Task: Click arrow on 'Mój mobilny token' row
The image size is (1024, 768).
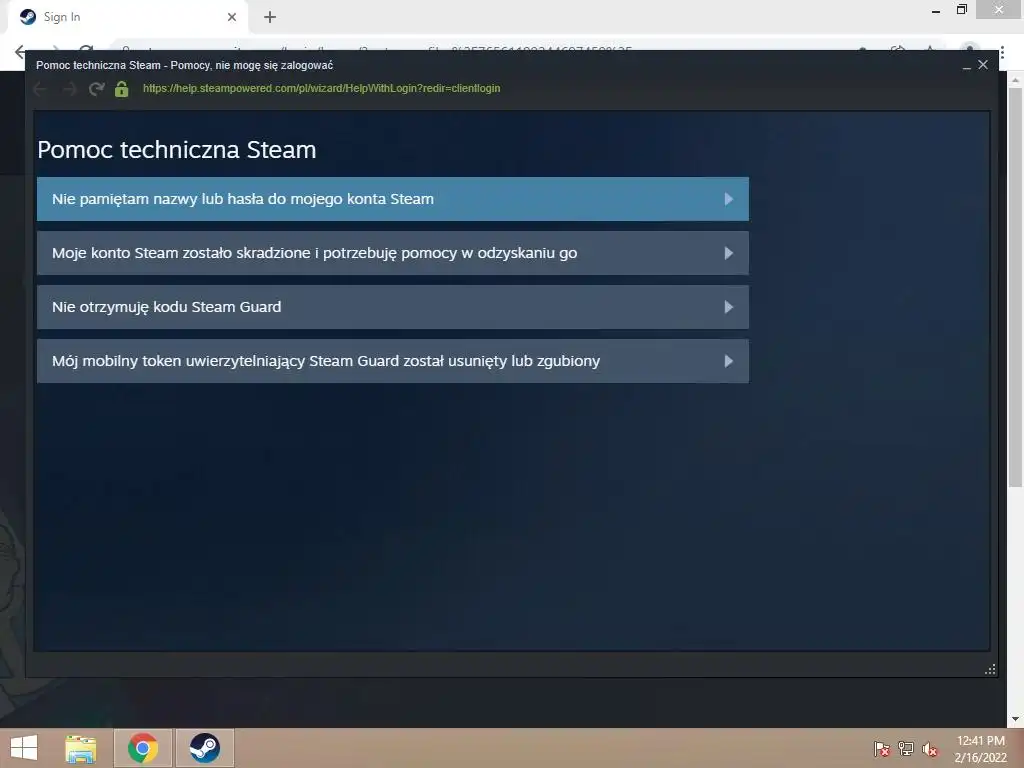Action: [729, 361]
